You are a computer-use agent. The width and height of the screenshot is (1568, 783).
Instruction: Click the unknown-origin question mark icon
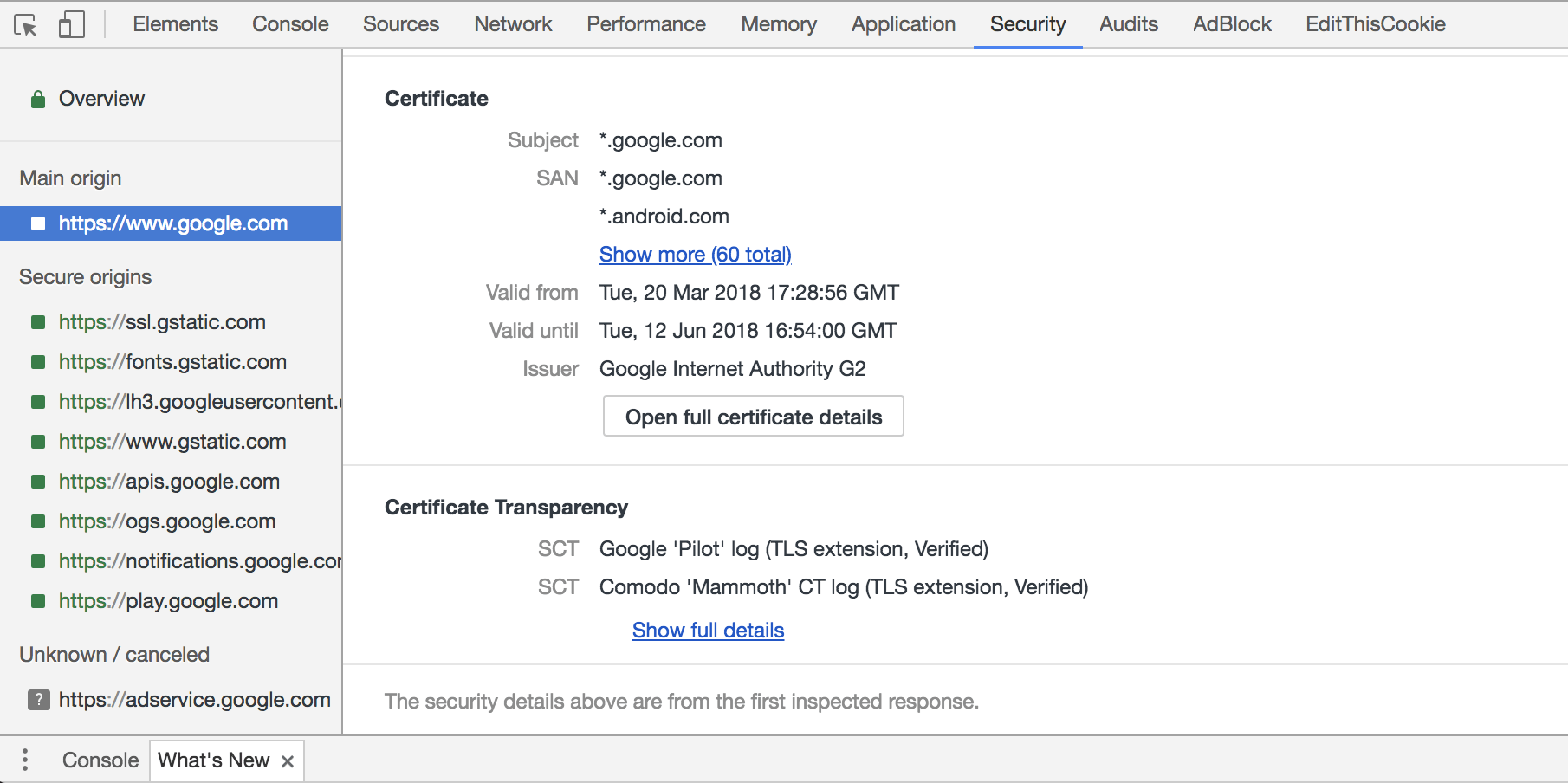[39, 700]
